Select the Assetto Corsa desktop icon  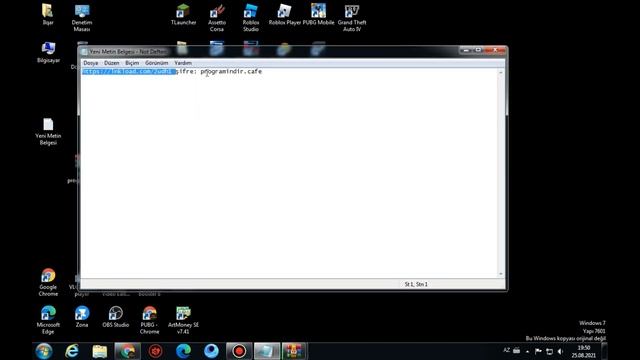pos(217,18)
